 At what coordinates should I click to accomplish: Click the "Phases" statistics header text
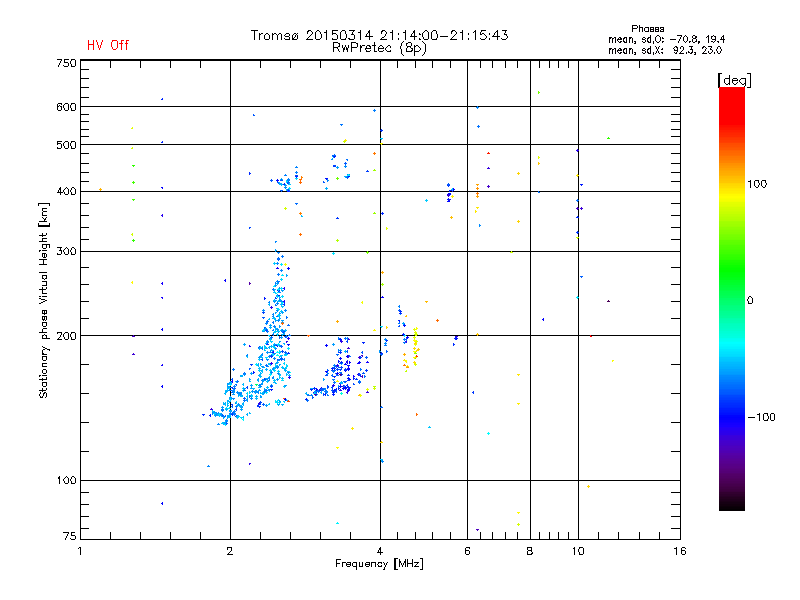pos(647,29)
